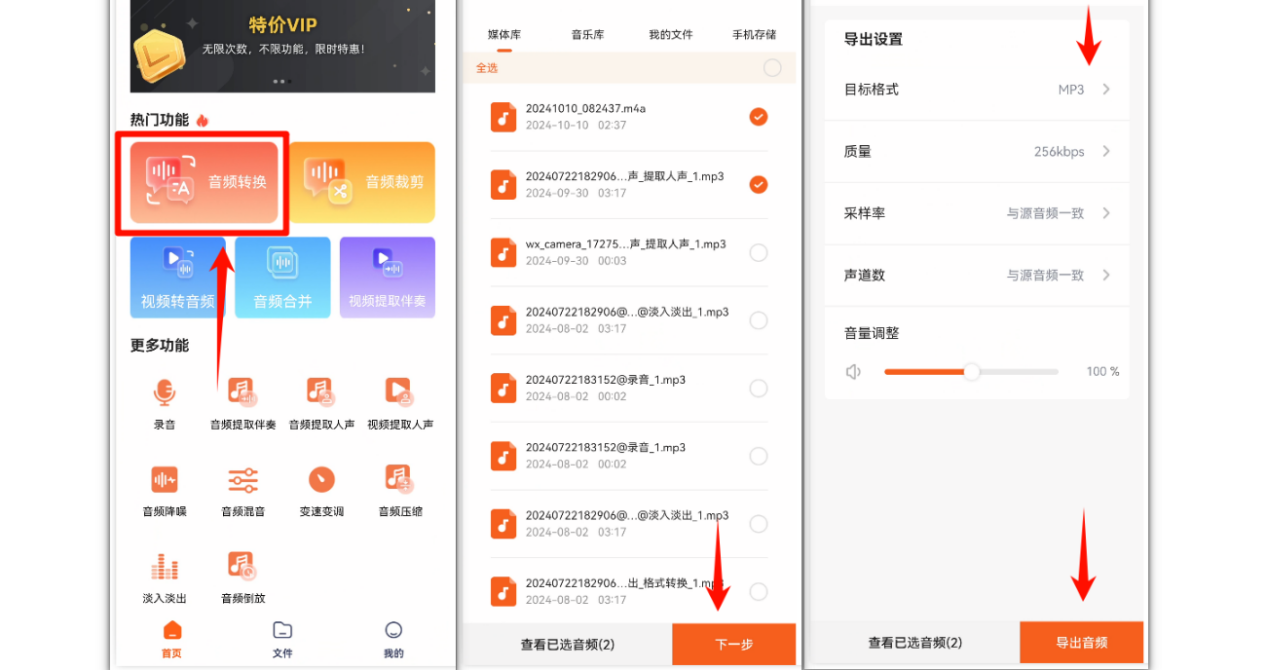Click the volume speaker icon in 音量调整
Viewport: 1266px width, 670px height.
point(853,372)
